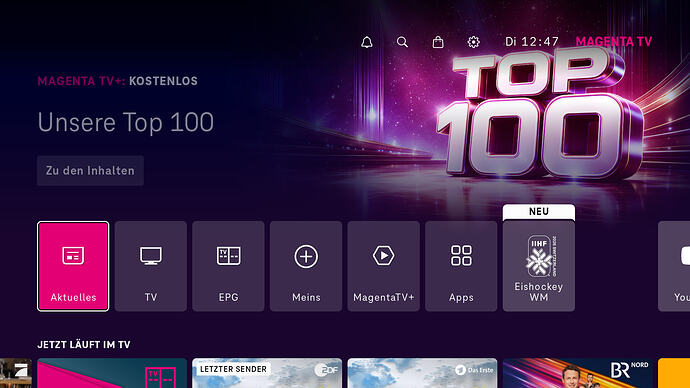Click the TOP 100 banner graphic

click(539, 114)
